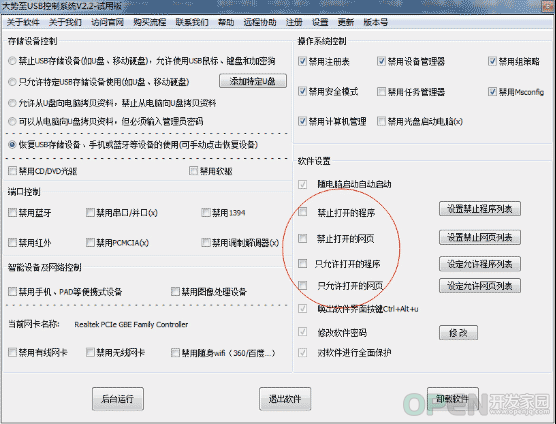Select 只允许特定USB存储设备使用 radio option
The height and width of the screenshot is (424, 556).
(12, 82)
